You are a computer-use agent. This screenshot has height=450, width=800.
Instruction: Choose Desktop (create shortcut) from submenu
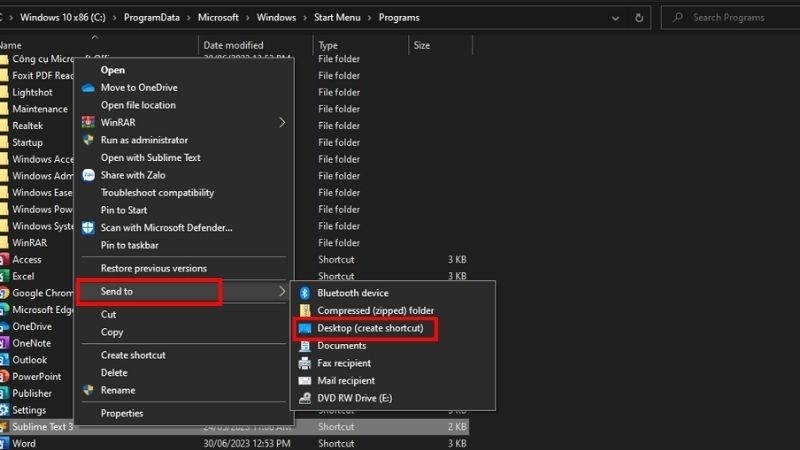click(x=370, y=328)
